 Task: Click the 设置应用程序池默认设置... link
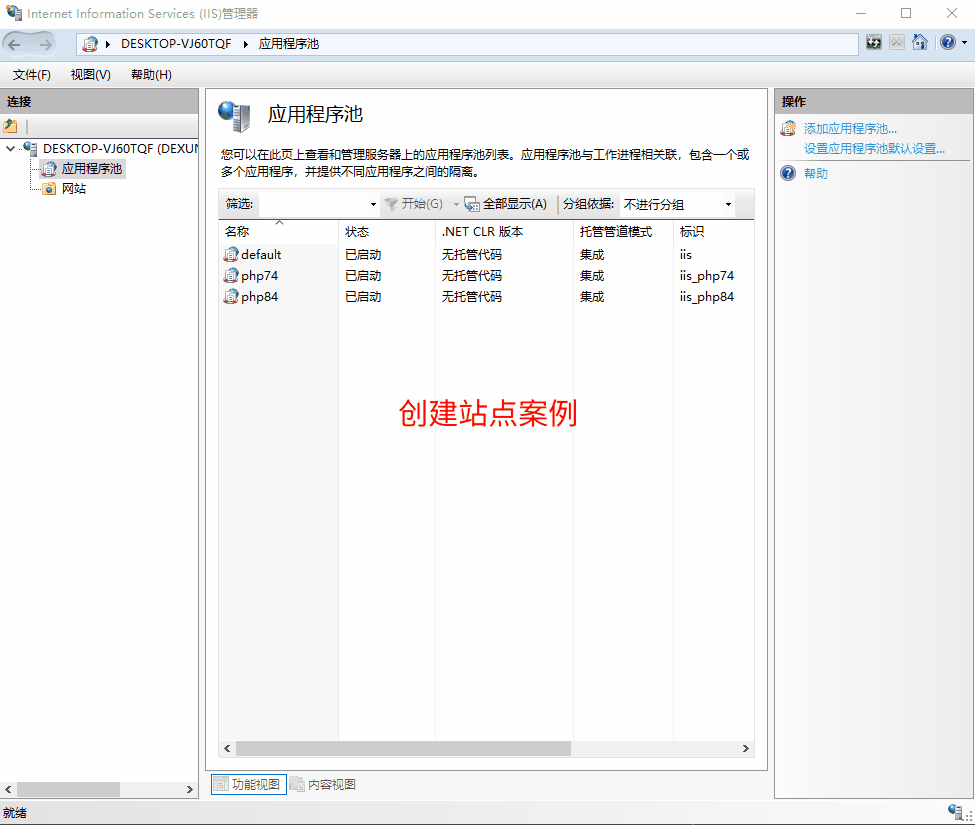pos(874,149)
